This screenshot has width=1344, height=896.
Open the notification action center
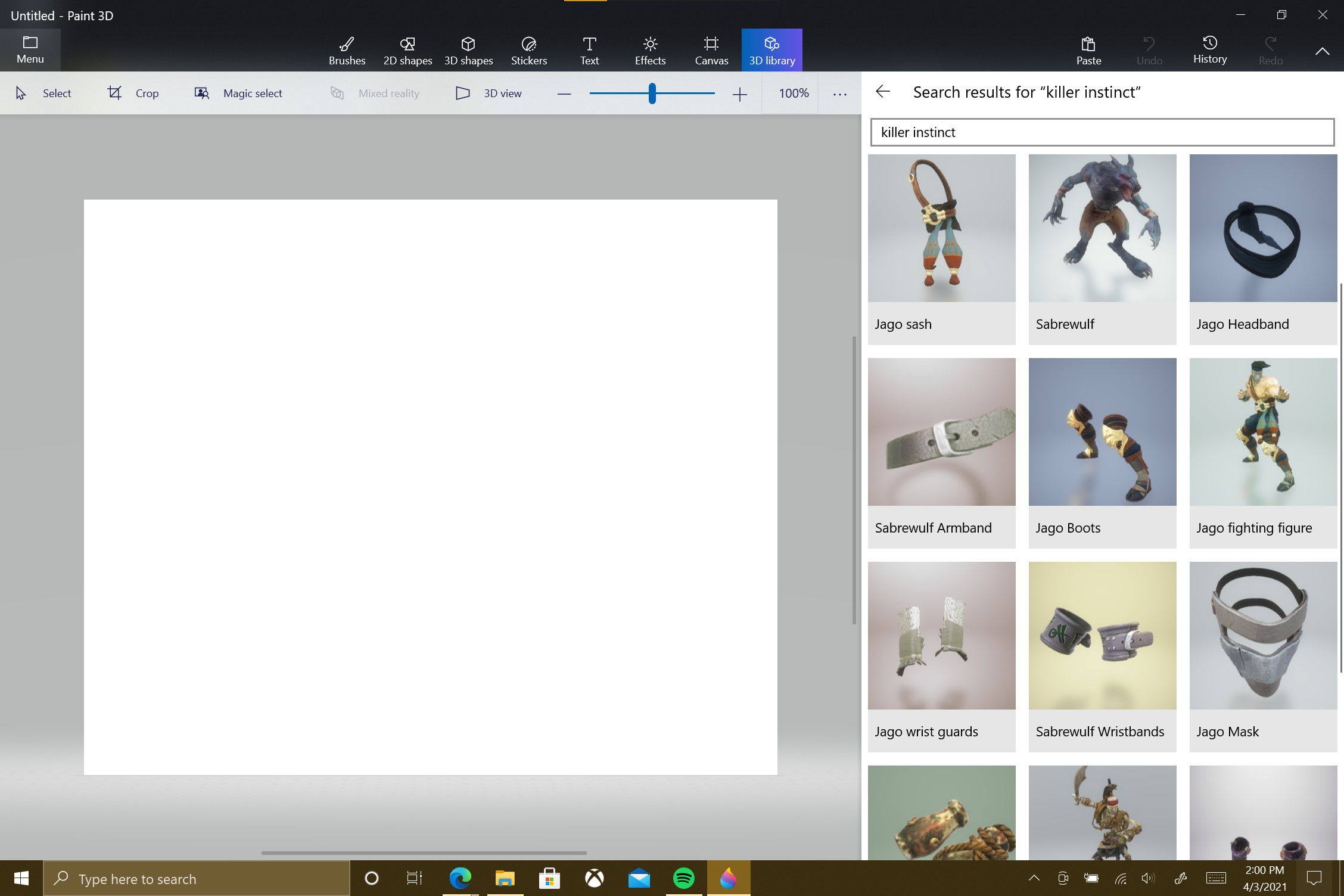(x=1314, y=878)
